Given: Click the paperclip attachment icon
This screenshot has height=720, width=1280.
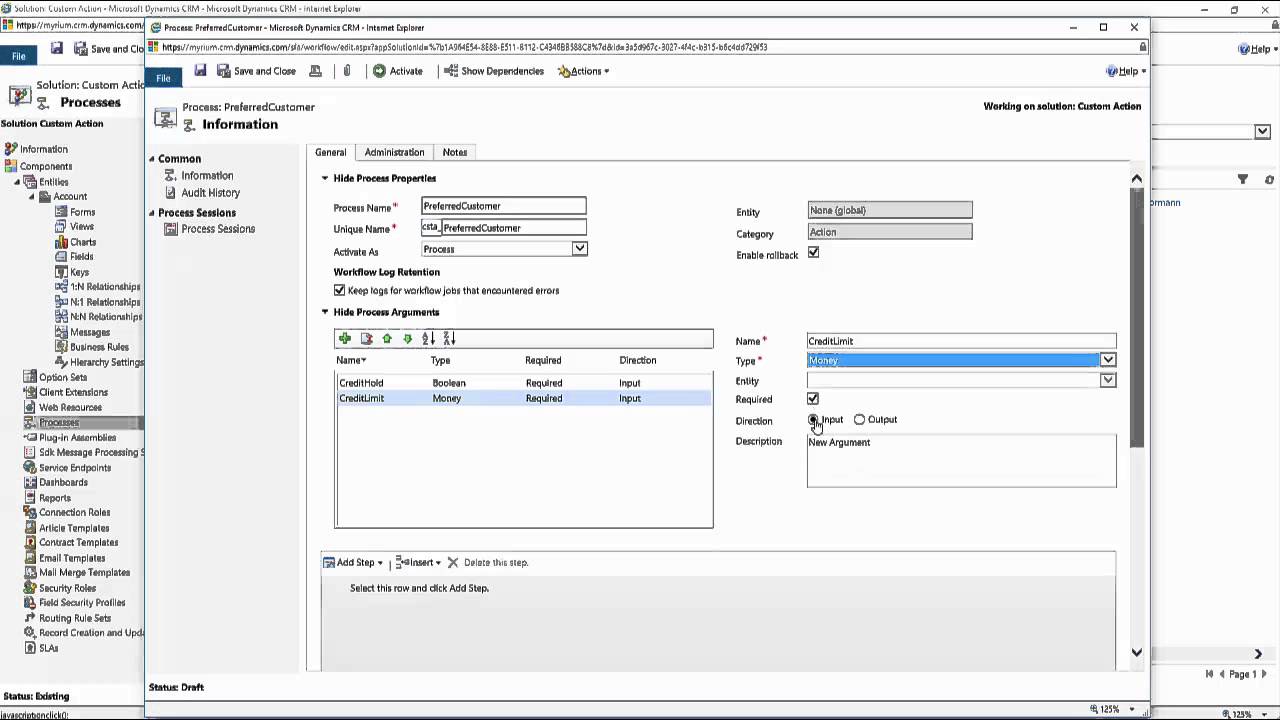Looking at the screenshot, I should pyautogui.click(x=347, y=71).
